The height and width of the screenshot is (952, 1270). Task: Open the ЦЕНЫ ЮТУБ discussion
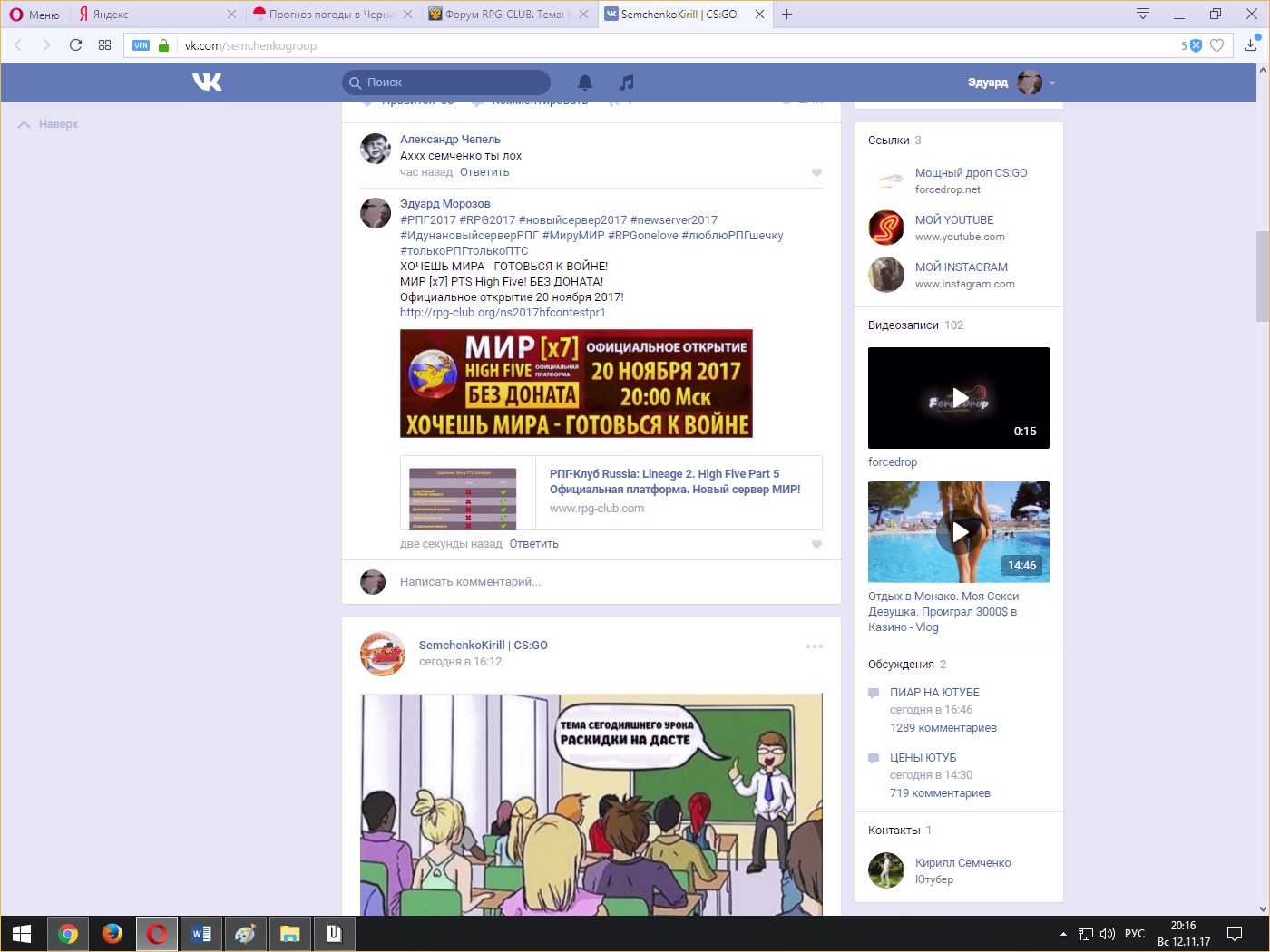pyautogui.click(x=923, y=758)
